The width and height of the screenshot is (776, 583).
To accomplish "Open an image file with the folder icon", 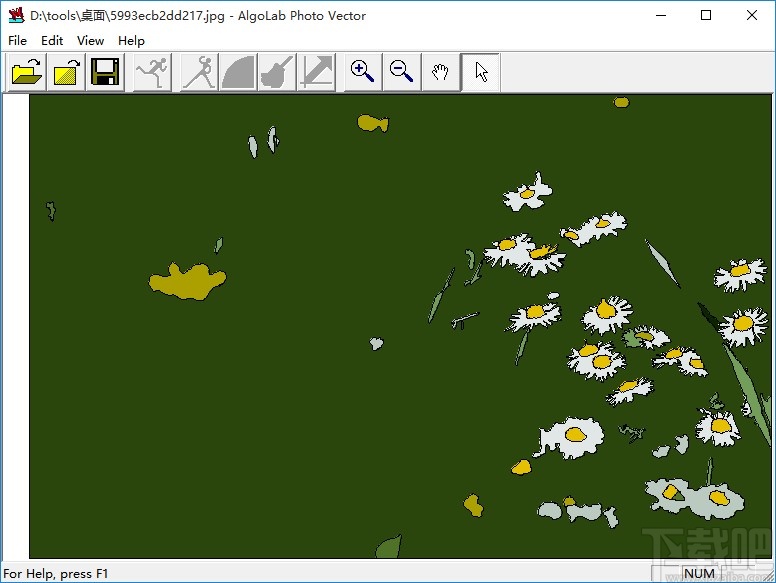I will (x=27, y=72).
